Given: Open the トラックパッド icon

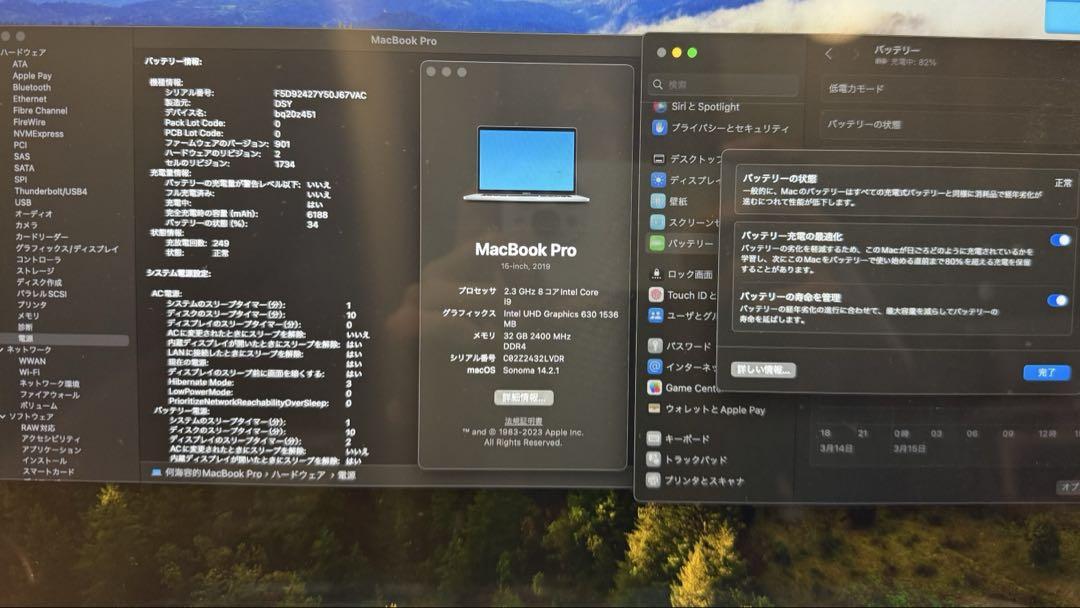Looking at the screenshot, I should 654,459.
